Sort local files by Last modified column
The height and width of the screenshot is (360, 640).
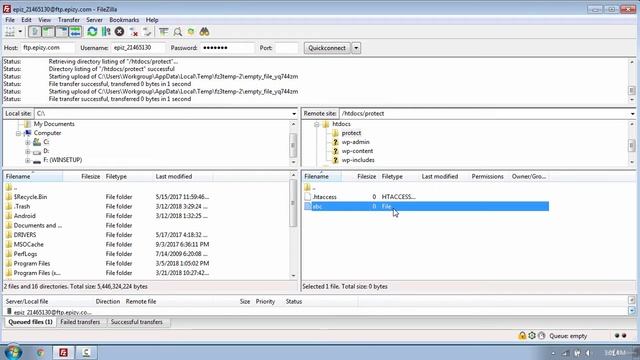(182, 177)
